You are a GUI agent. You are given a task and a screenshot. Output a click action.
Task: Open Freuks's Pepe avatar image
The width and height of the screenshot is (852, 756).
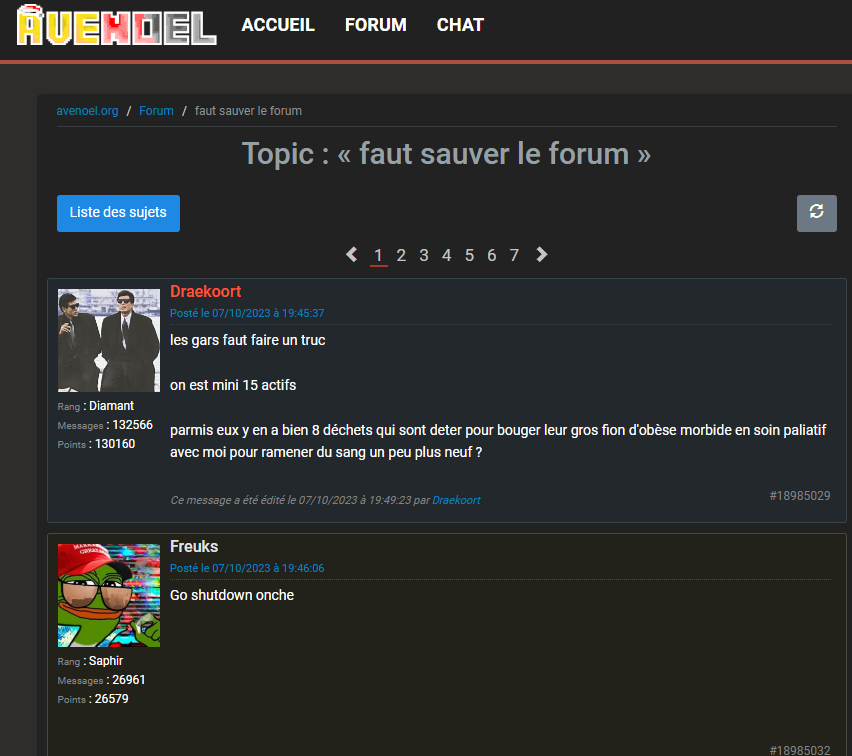(109, 595)
